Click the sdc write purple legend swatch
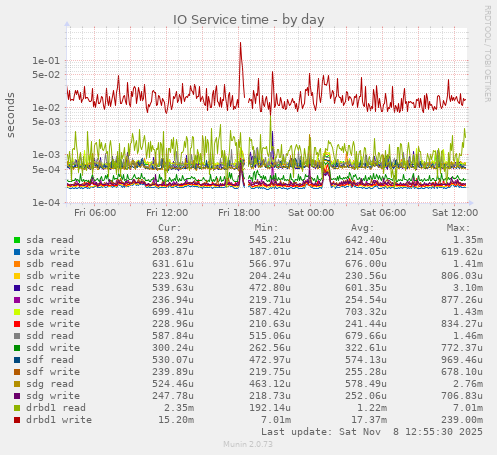The image size is (497, 455). pos(17,300)
